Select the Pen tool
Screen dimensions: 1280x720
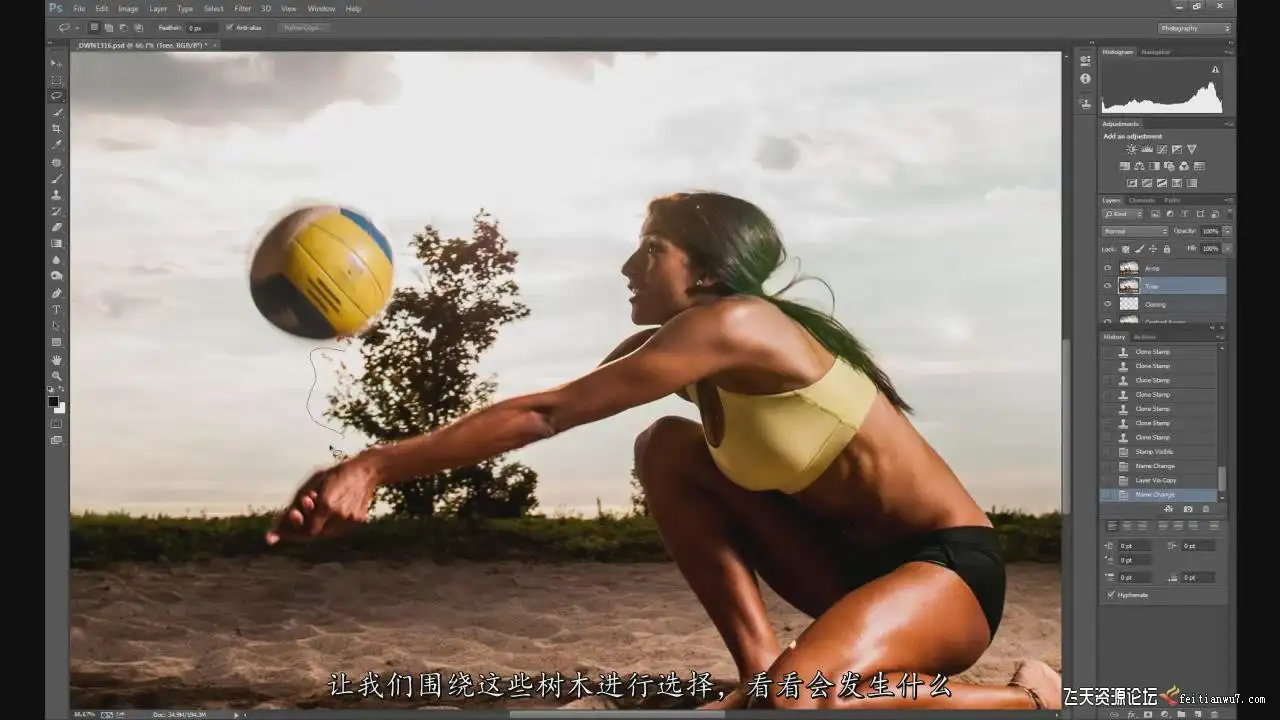point(57,293)
